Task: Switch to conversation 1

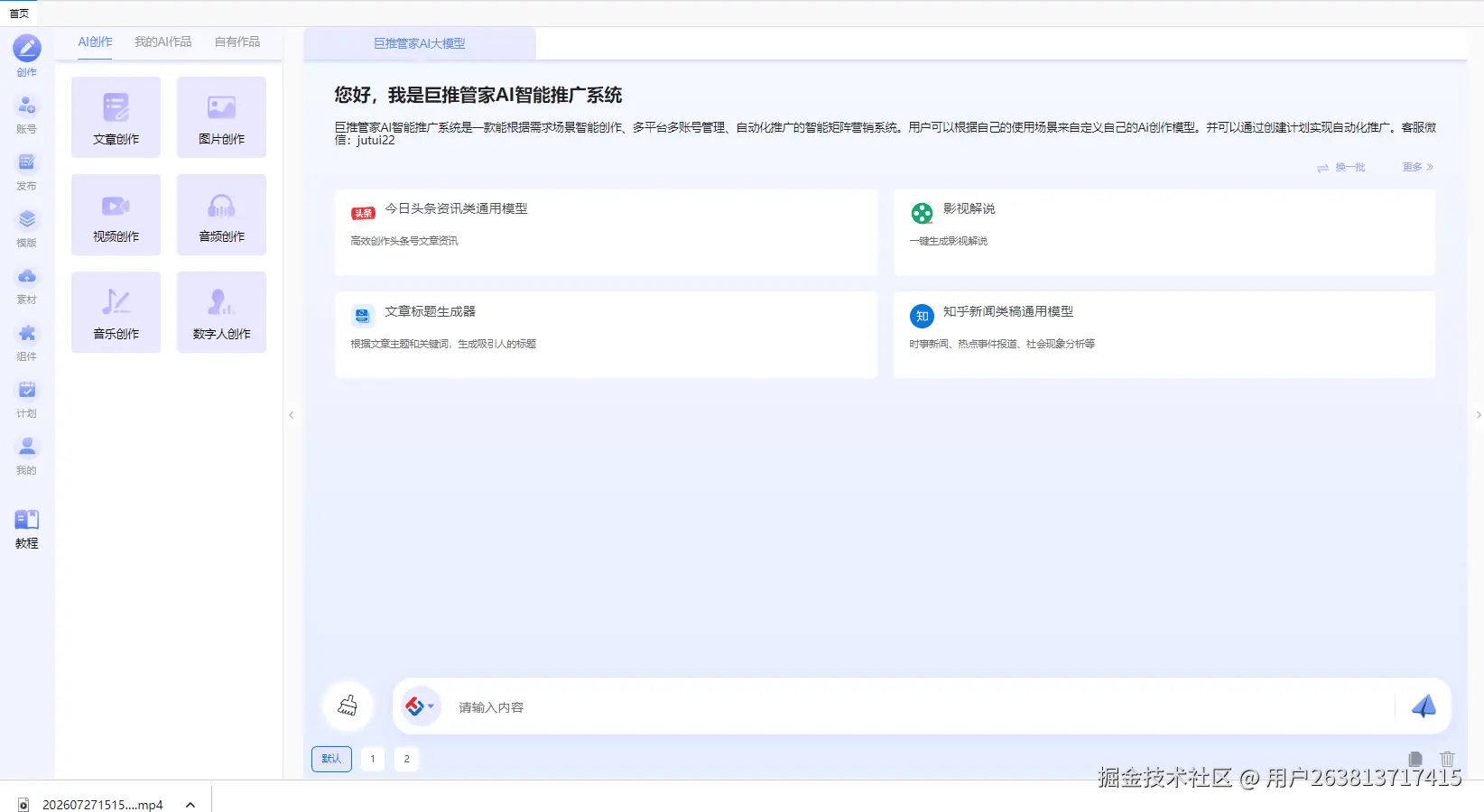Action: [x=373, y=759]
